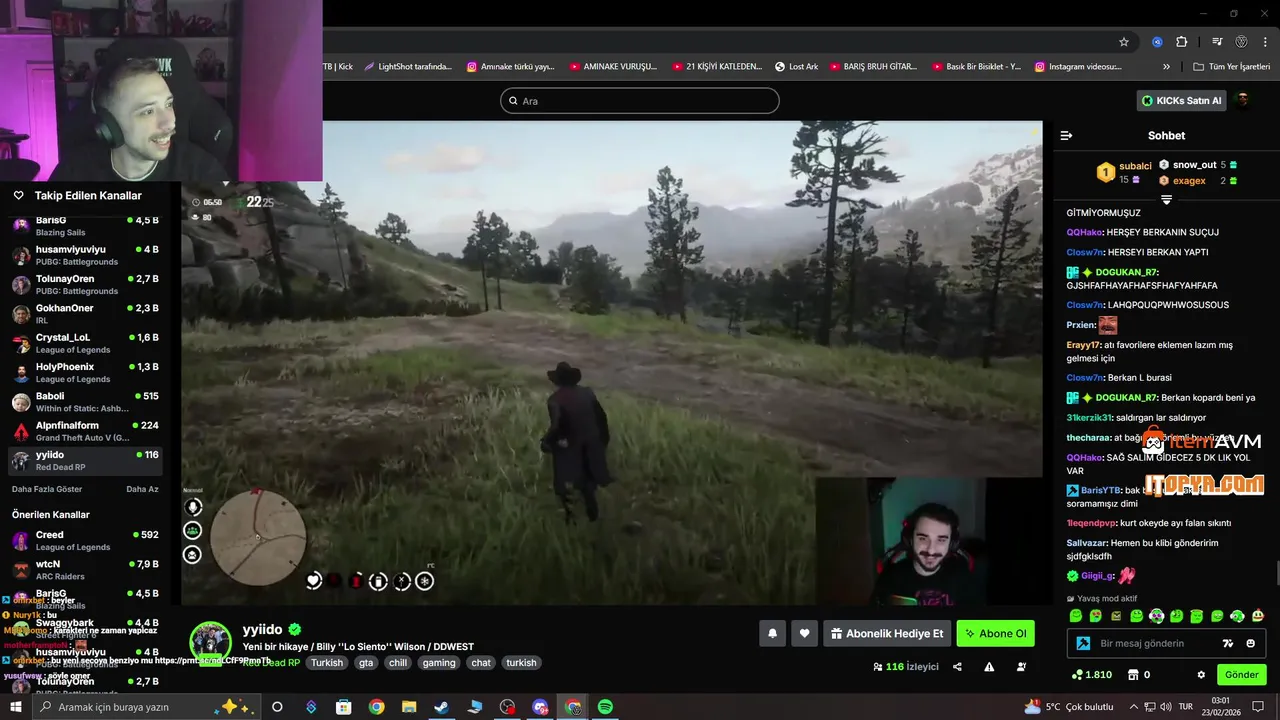Open HolyPhoenix channel

pyautogui.click(x=85, y=372)
